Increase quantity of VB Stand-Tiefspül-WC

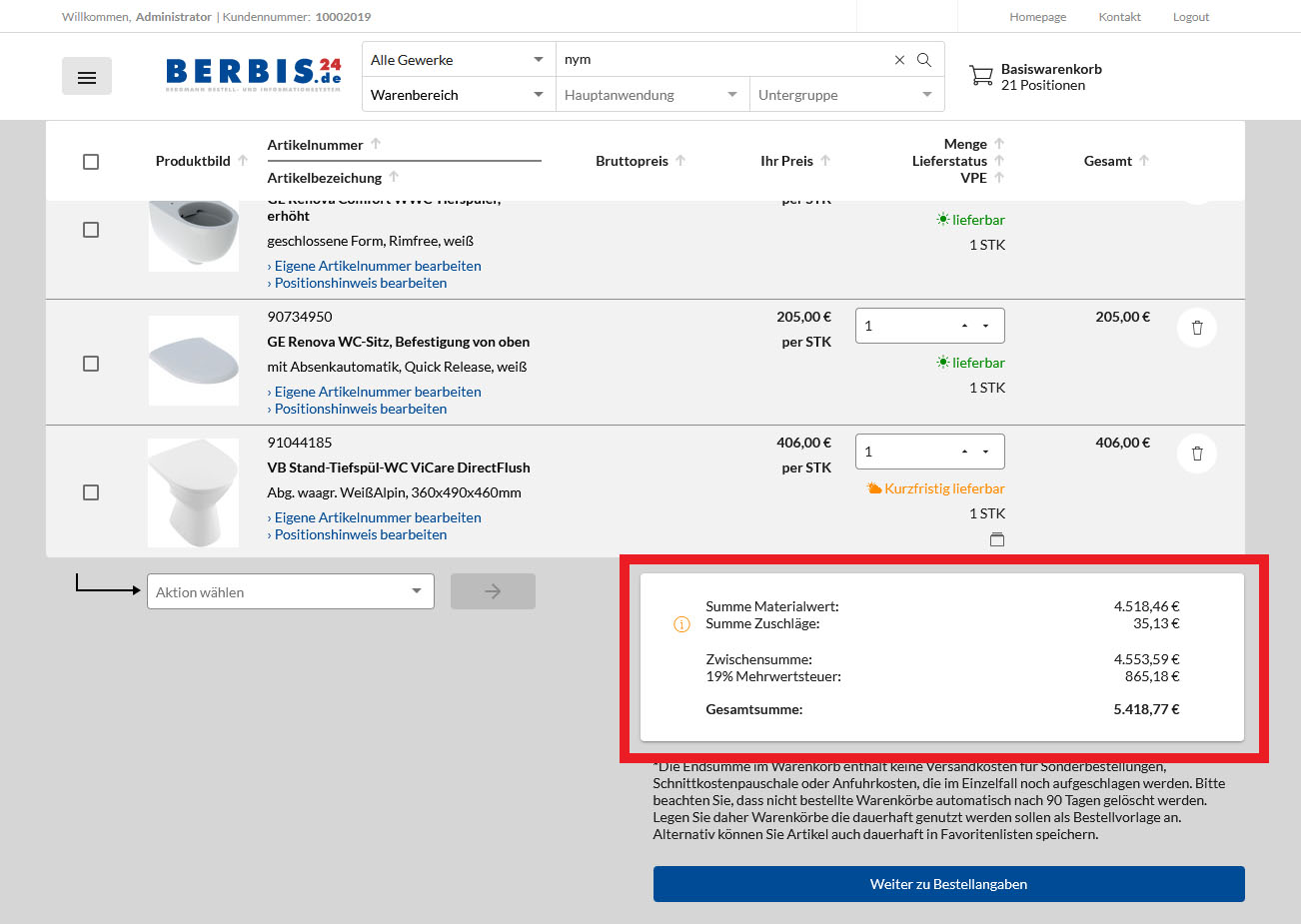[964, 452]
